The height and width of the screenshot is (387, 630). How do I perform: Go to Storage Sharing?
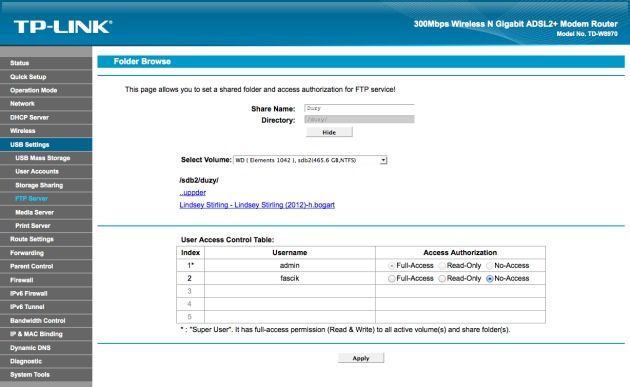(46, 185)
